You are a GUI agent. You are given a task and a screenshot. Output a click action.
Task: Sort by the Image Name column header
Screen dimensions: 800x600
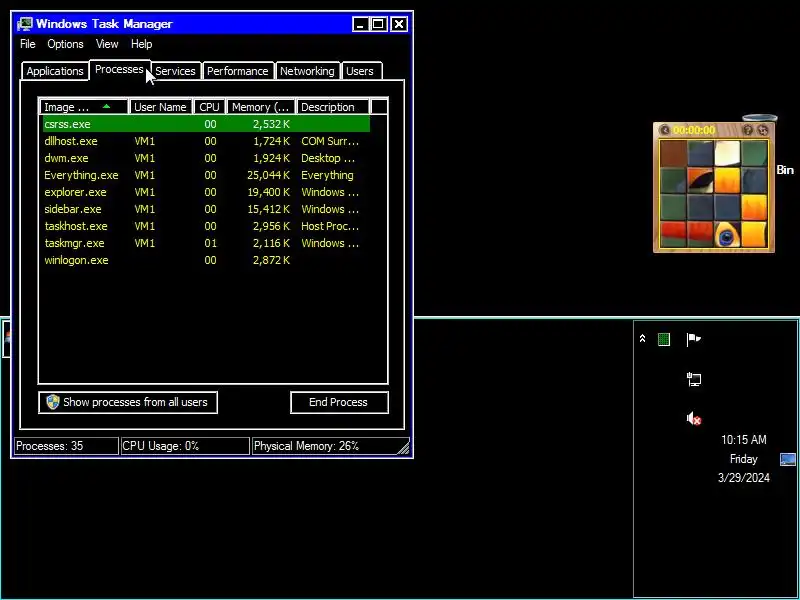click(x=84, y=107)
